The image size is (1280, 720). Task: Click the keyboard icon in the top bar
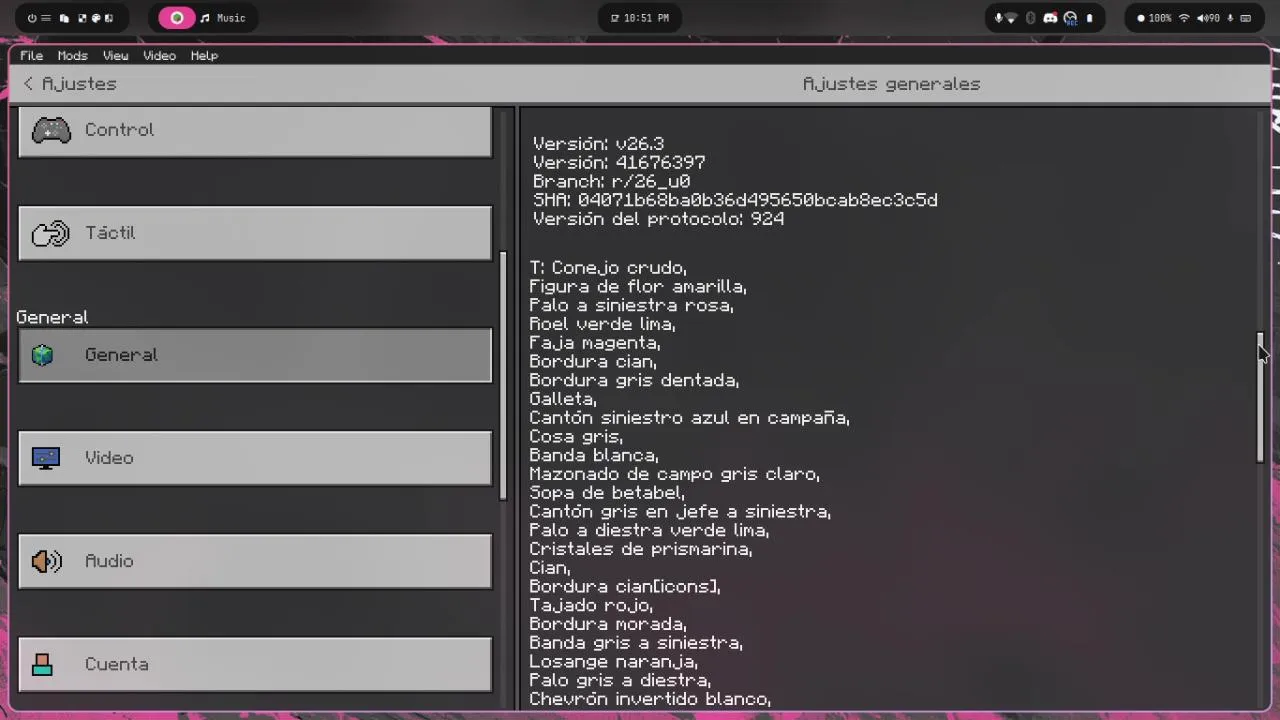(x=1245, y=18)
